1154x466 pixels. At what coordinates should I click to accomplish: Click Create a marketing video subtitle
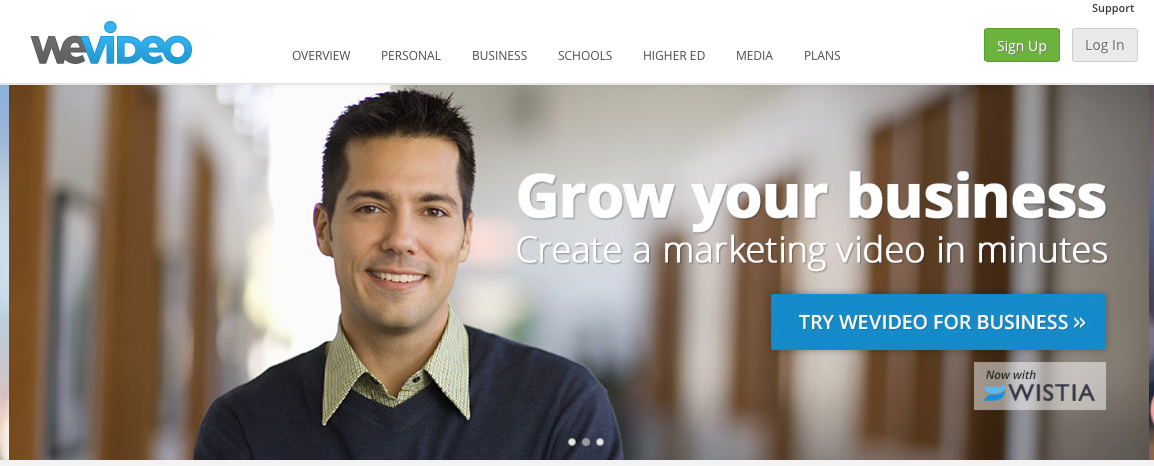pos(812,250)
